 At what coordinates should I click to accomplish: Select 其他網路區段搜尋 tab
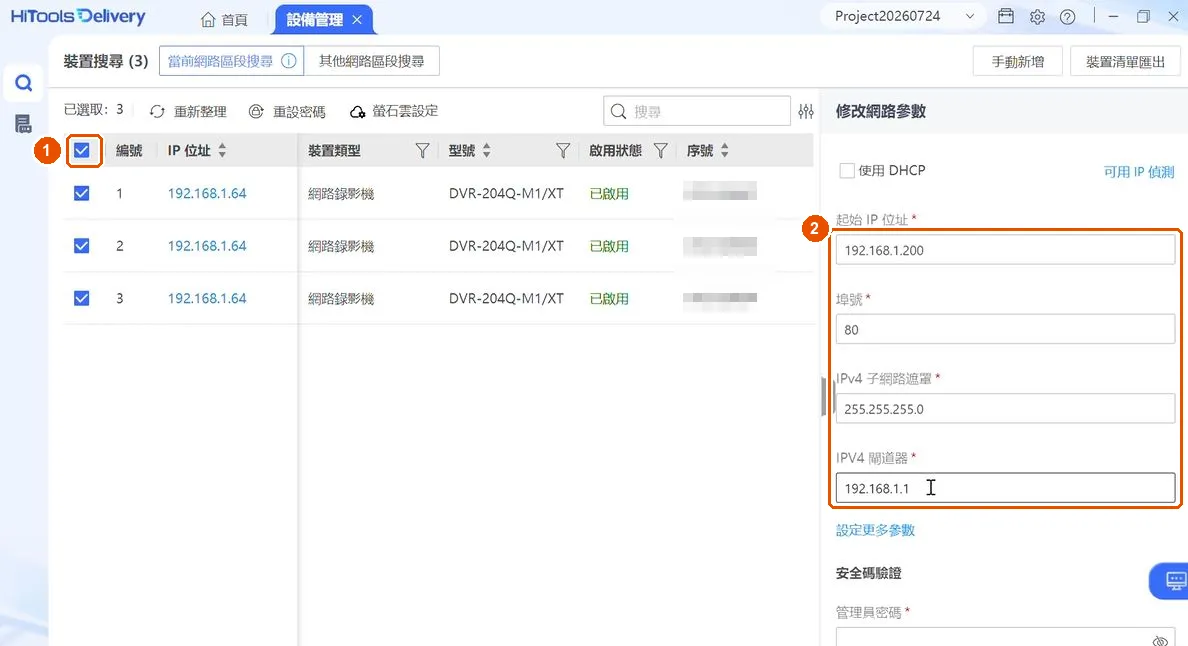(371, 61)
